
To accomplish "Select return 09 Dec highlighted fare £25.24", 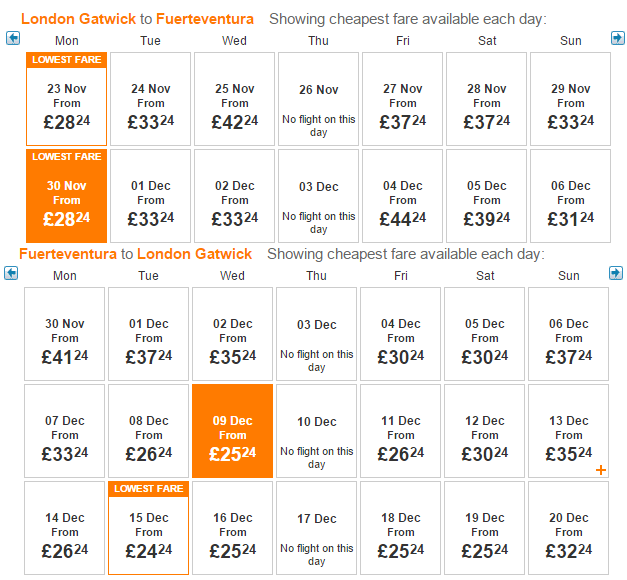I will pos(232,431).
